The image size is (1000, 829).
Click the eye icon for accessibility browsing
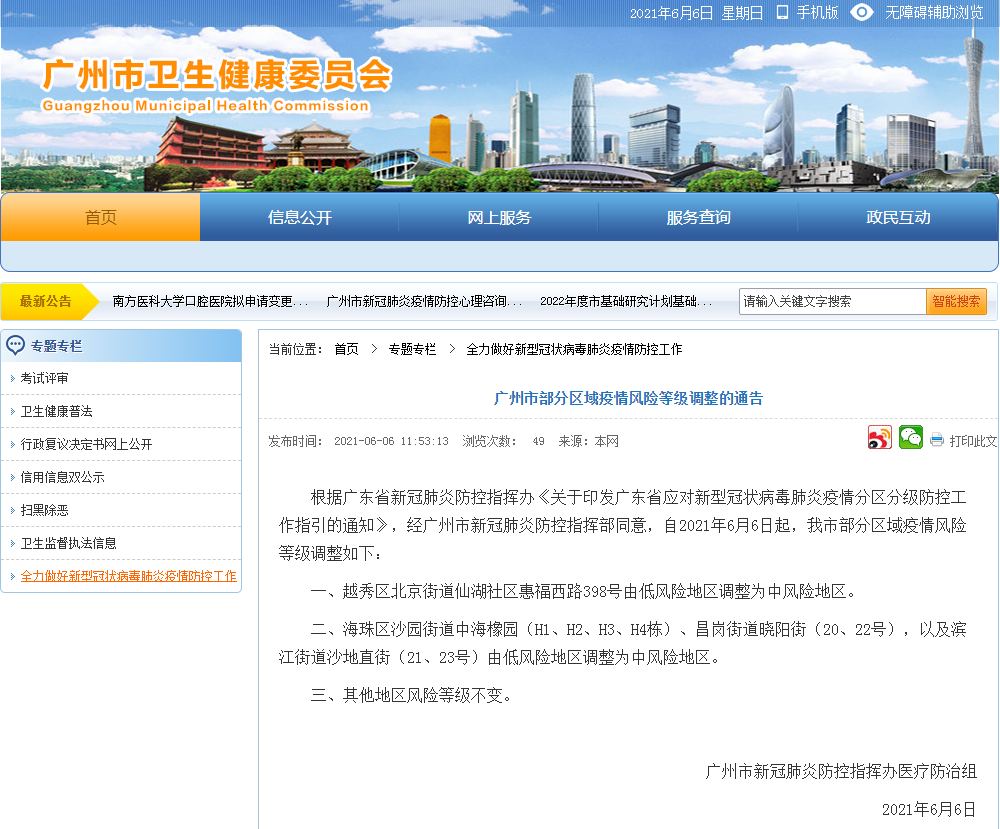(x=861, y=13)
